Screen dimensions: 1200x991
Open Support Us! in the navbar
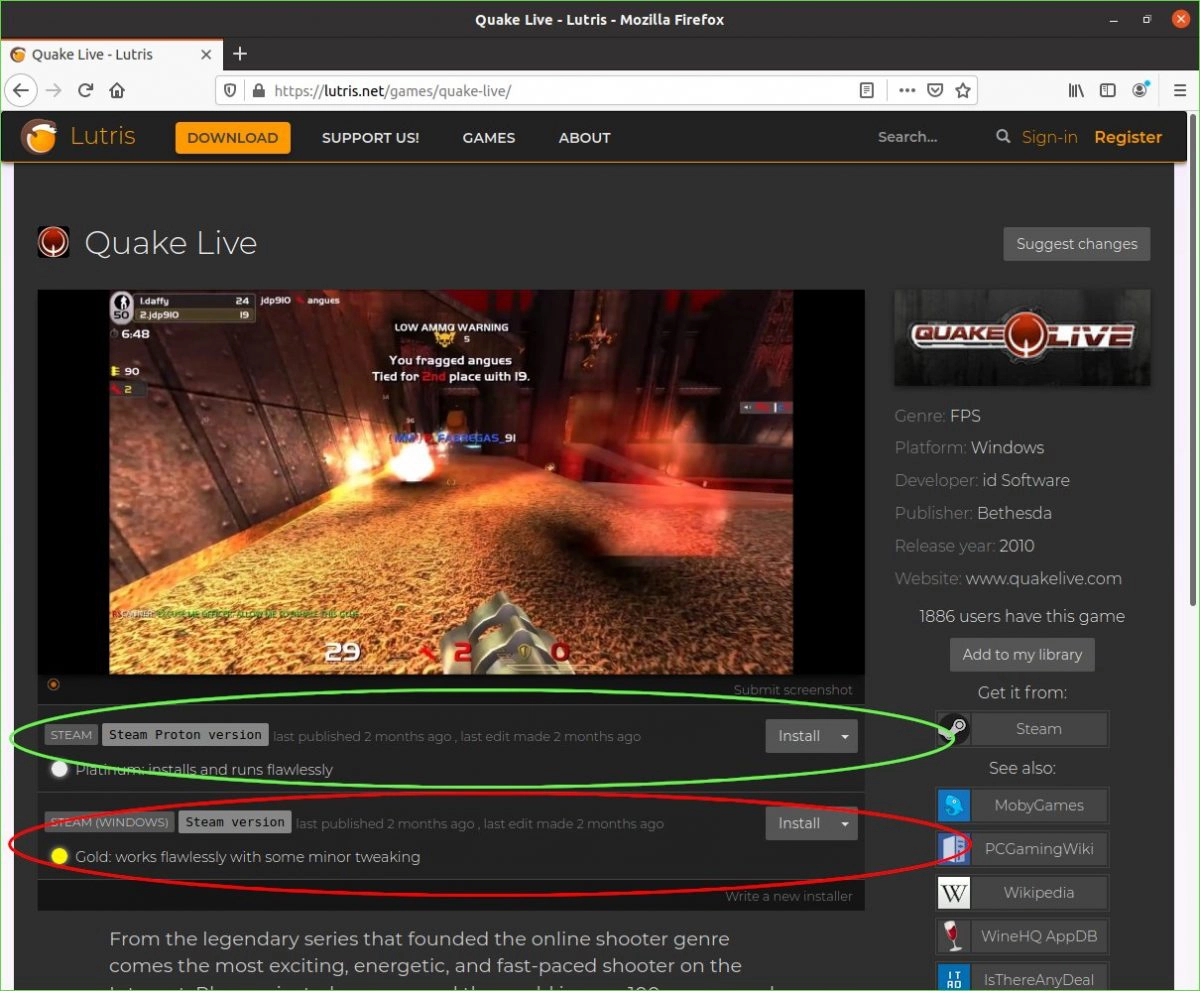pyautogui.click(x=370, y=138)
